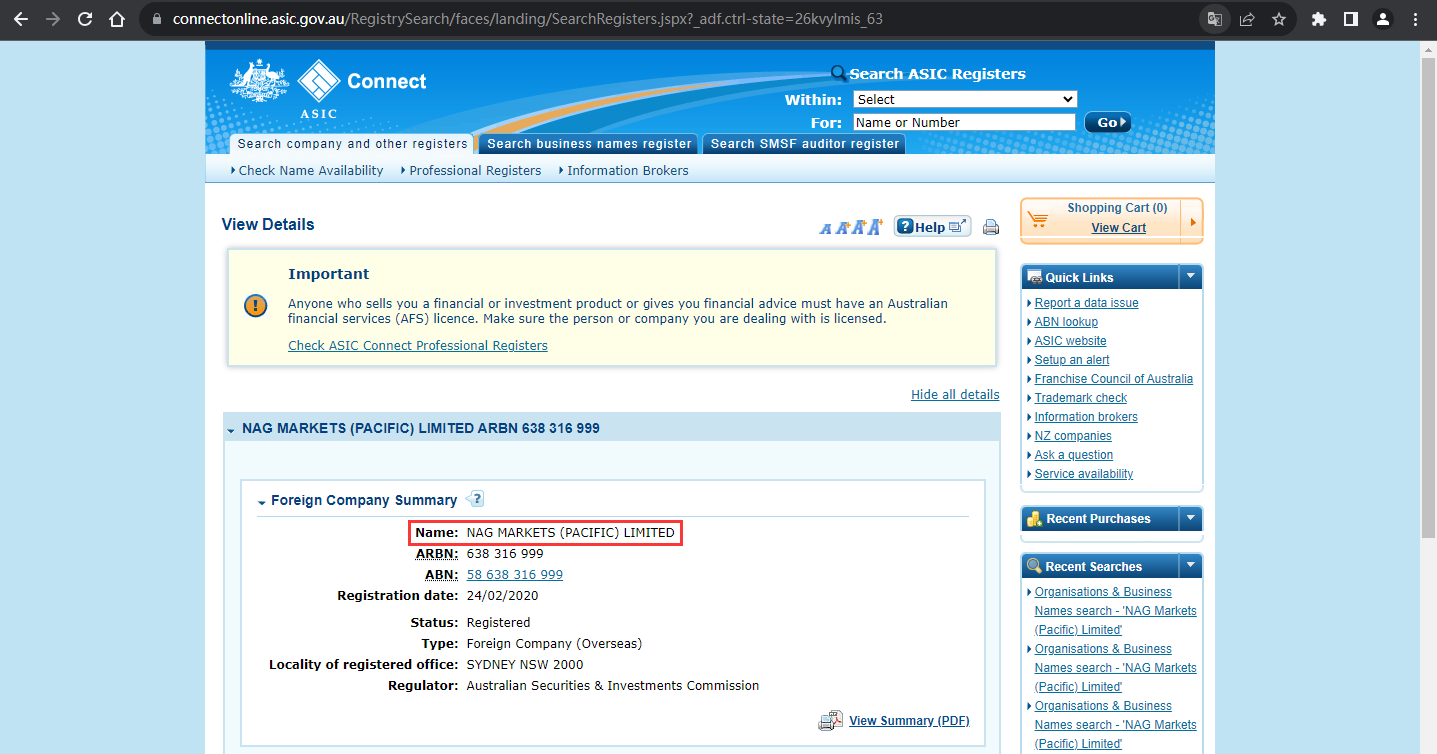Screen dimensions: 1437x754
Task: Open the Help button
Action: (x=932, y=227)
